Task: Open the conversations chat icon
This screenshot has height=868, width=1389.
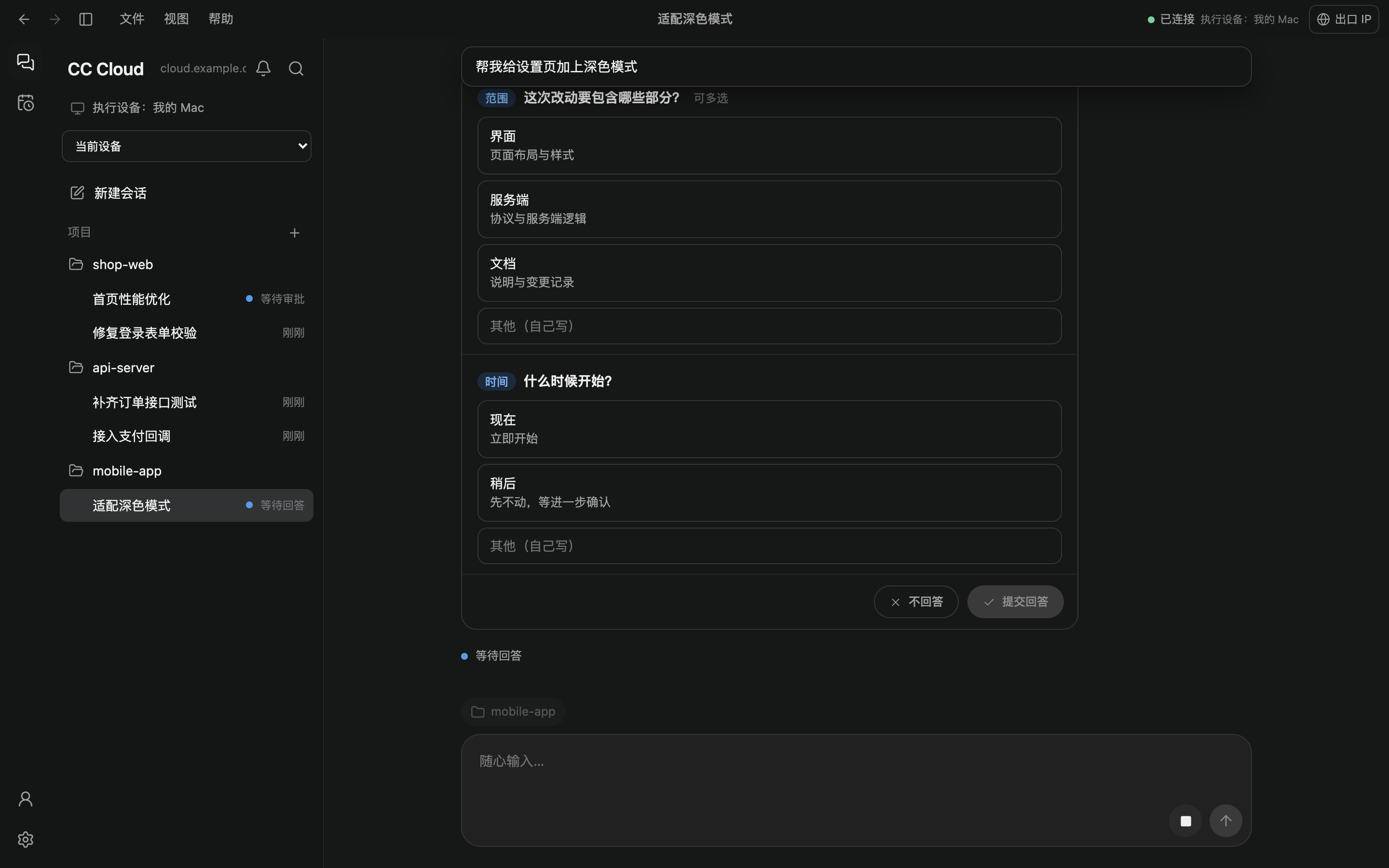Action: coord(25,62)
